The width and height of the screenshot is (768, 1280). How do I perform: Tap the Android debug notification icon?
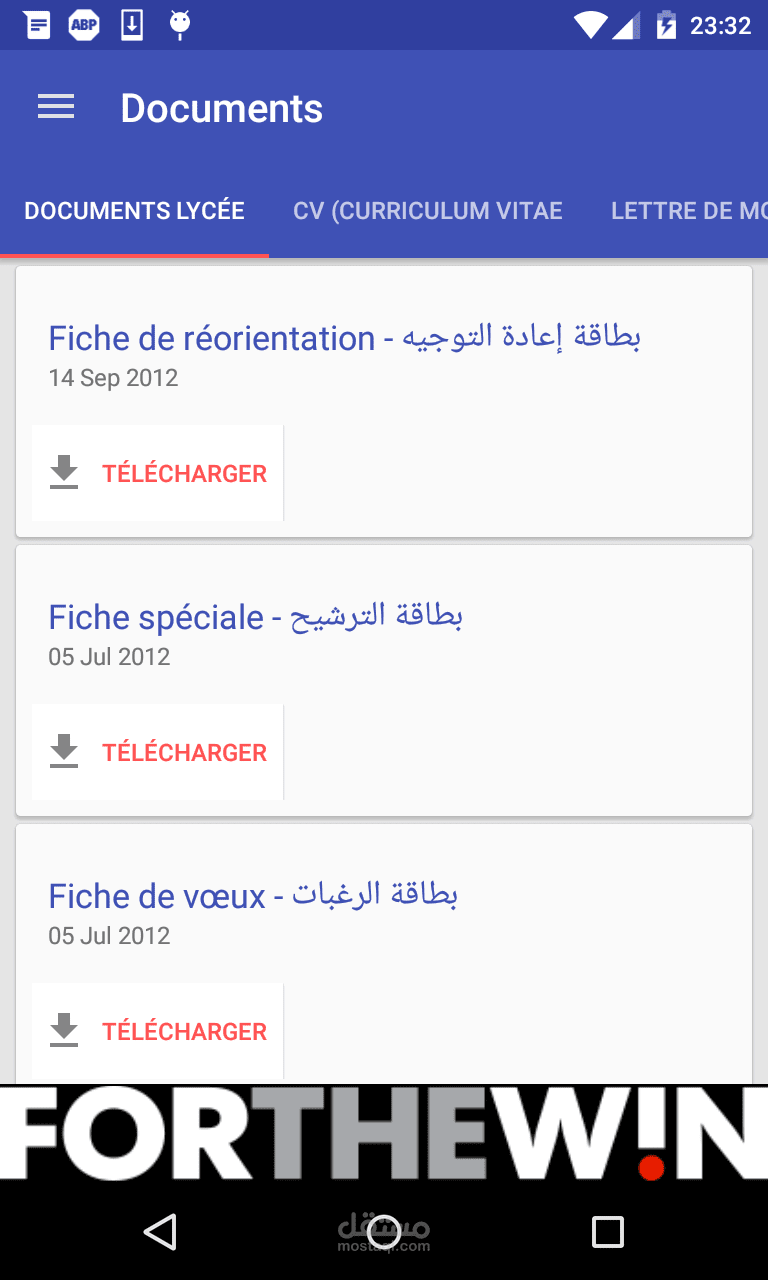(180, 25)
